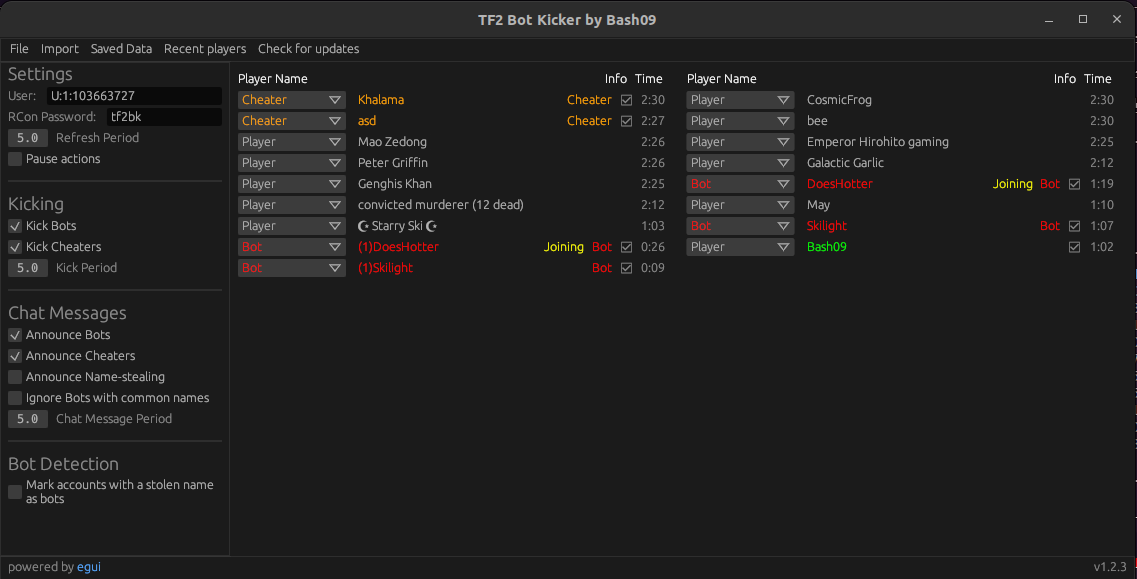This screenshot has width=1137, height=579.
Task: Click player name Galactic Garlic
Action: (x=845, y=163)
